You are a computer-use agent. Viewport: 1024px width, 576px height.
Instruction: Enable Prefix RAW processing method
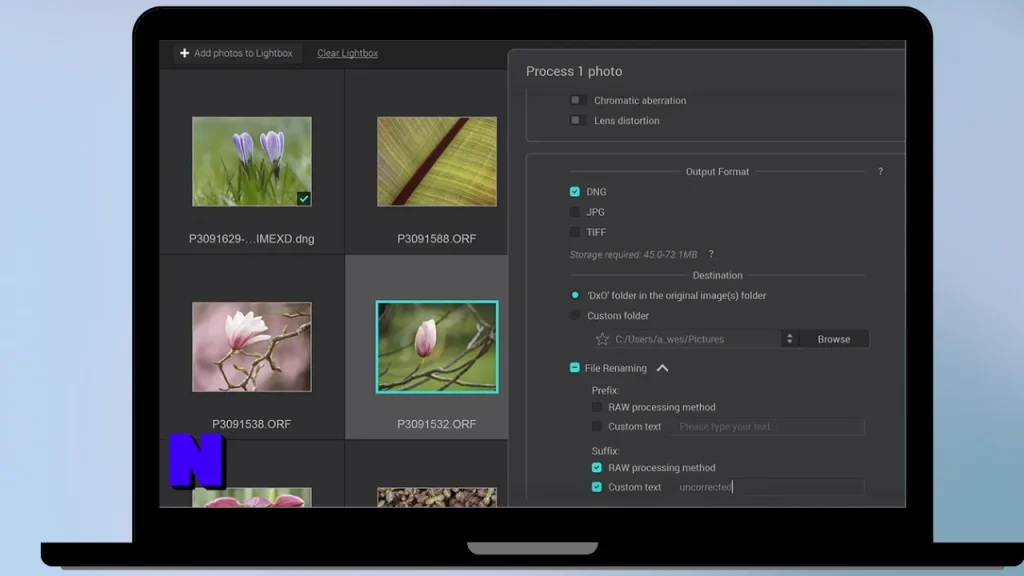click(x=596, y=407)
